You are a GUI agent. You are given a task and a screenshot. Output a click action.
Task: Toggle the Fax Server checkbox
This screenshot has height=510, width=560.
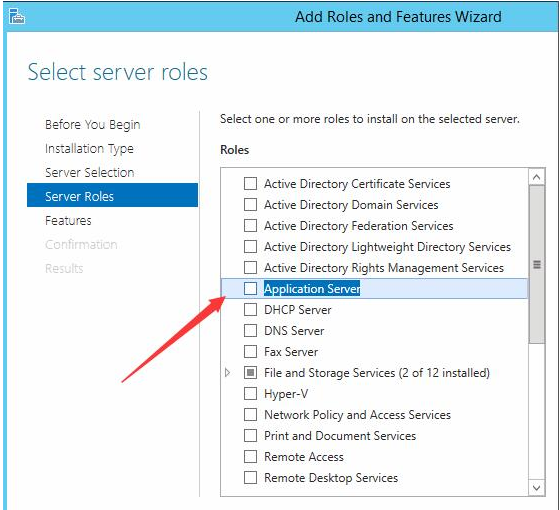pyautogui.click(x=250, y=351)
